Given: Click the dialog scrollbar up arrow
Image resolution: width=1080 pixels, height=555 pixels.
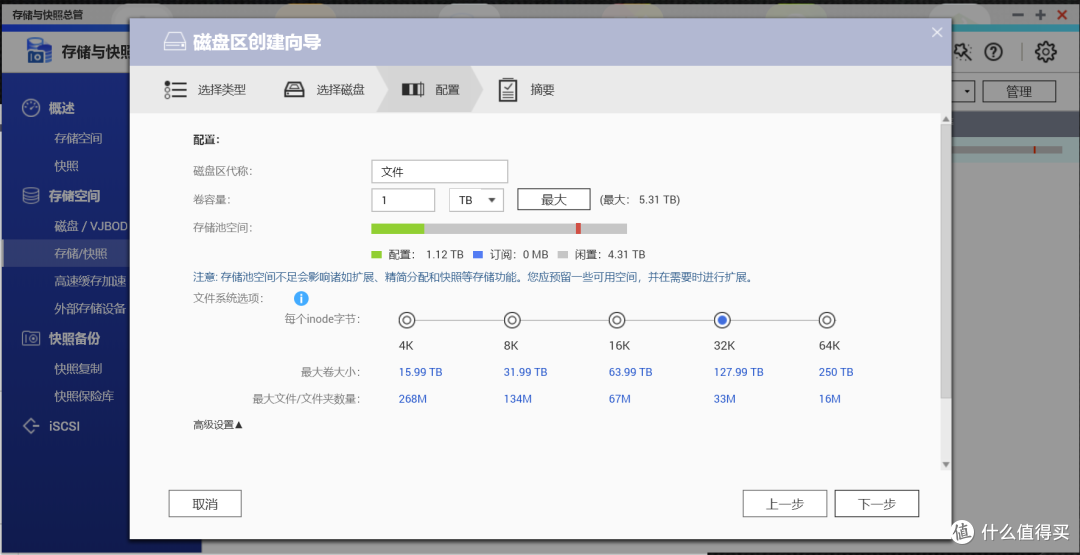Looking at the screenshot, I should 946,119.
